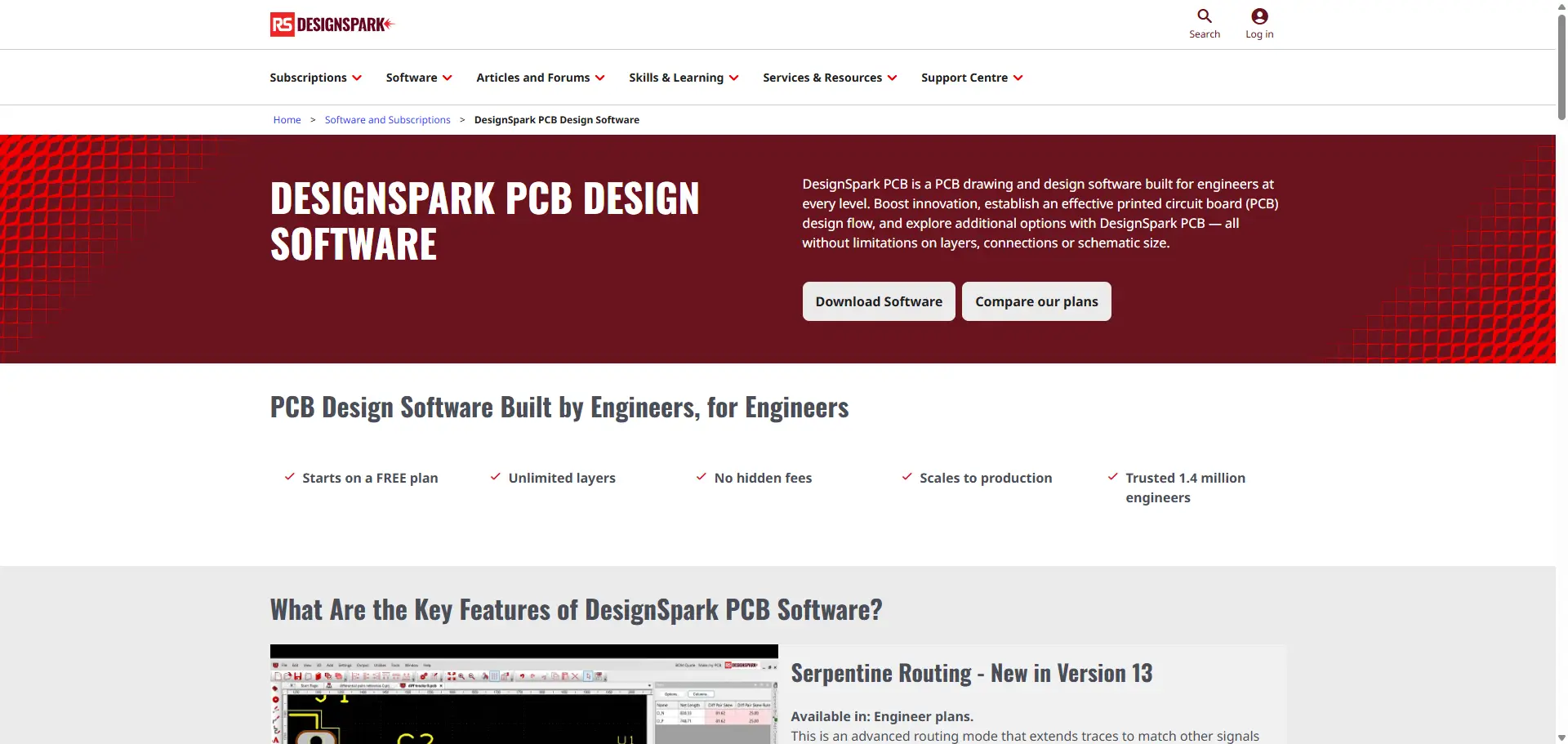Click the 'Starts on a FREE plan' text

pos(370,478)
